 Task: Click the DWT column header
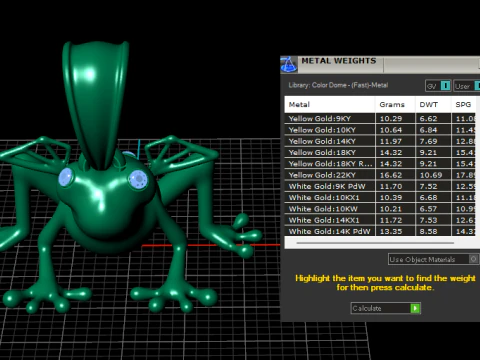(433, 105)
